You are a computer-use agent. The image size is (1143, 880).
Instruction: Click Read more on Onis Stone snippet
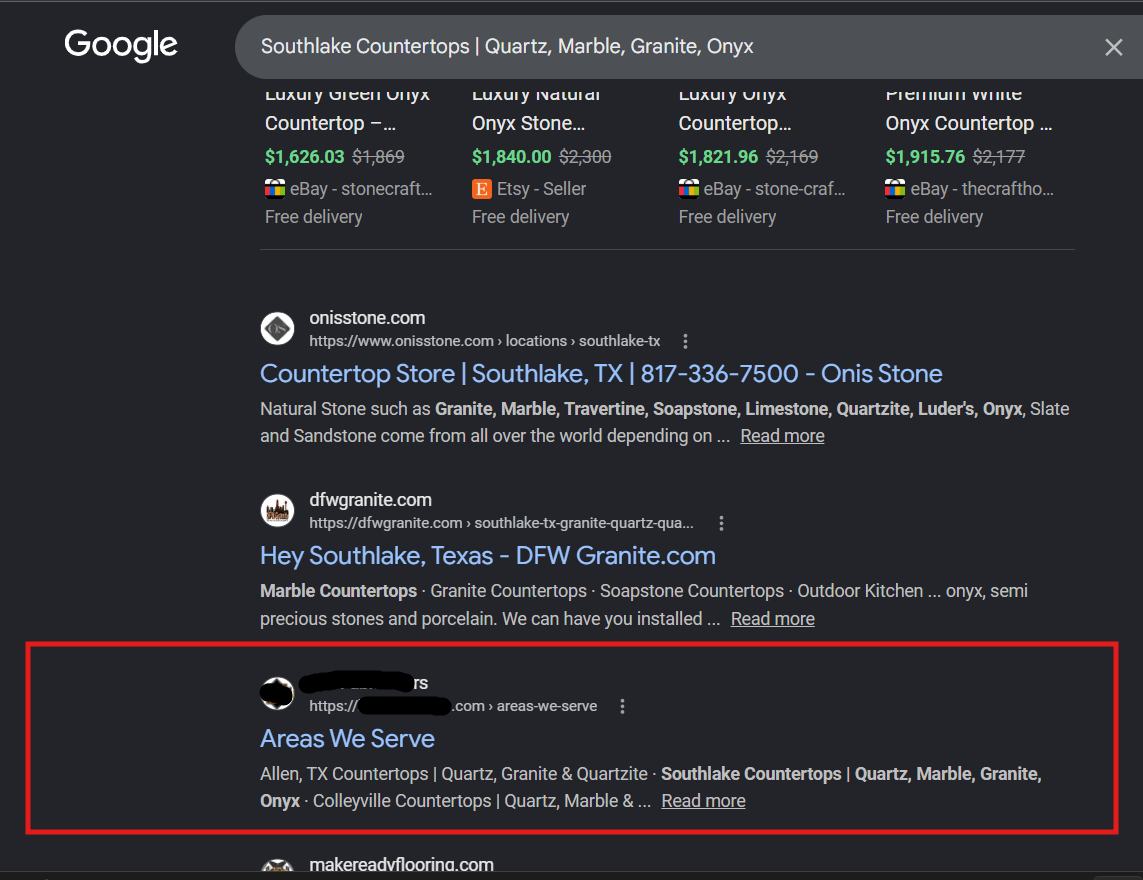tap(782, 436)
